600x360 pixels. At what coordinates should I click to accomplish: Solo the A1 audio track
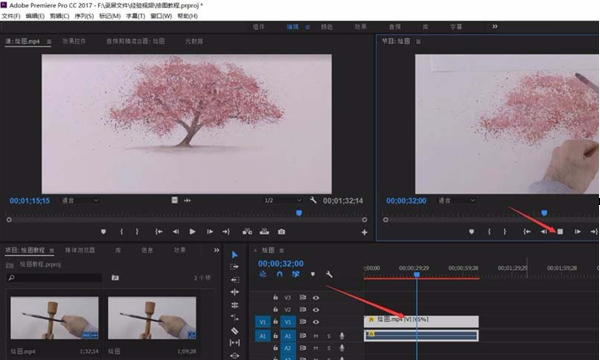[x=329, y=336]
